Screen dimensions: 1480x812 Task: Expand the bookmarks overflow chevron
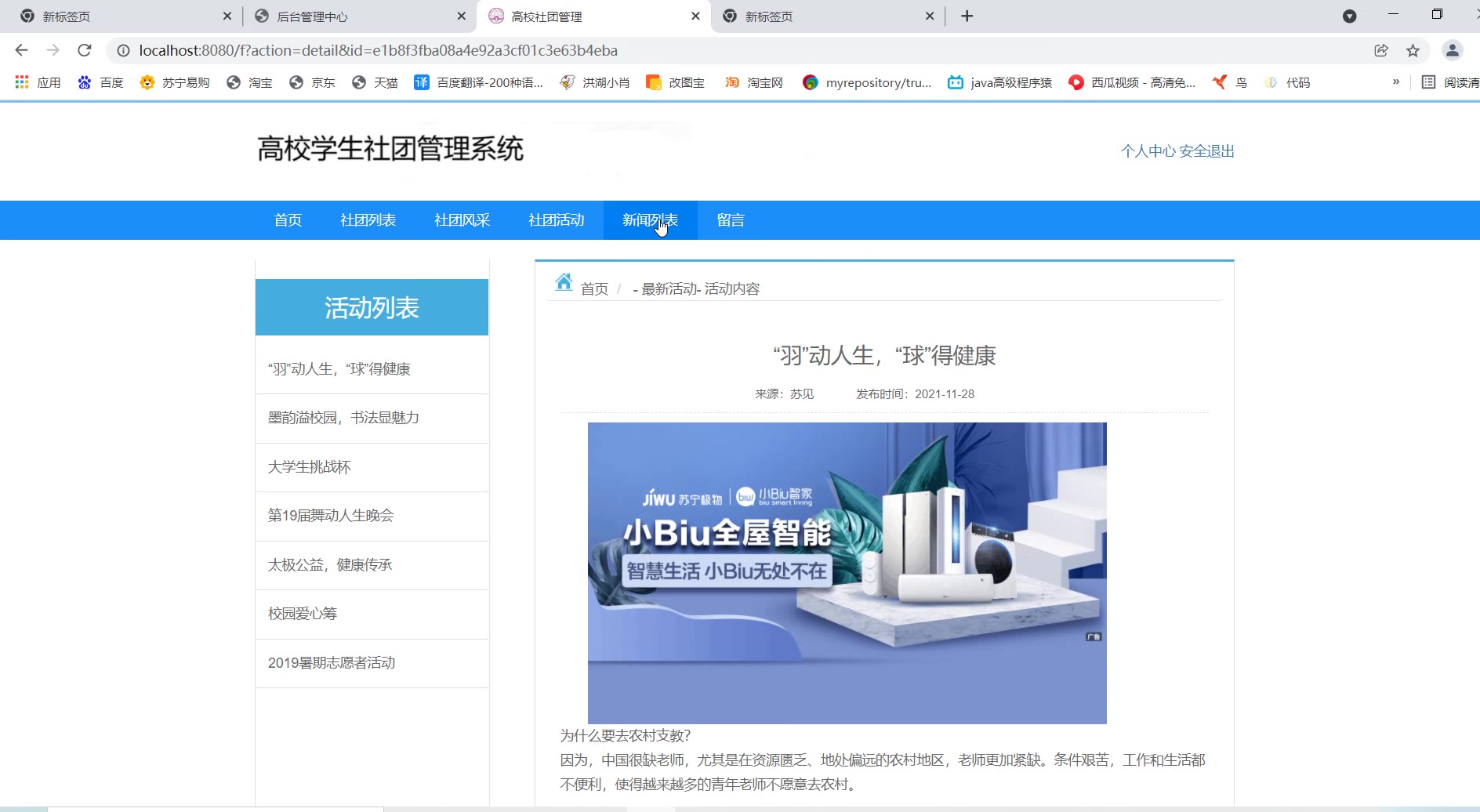coord(1396,82)
